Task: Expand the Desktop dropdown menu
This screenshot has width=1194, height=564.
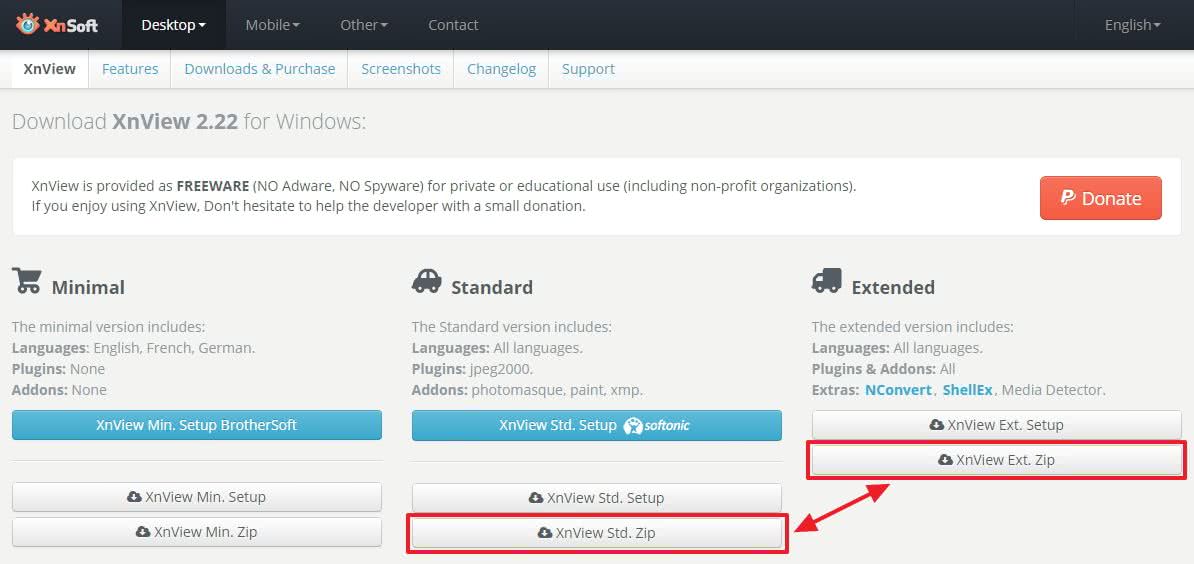Action: click(x=173, y=25)
